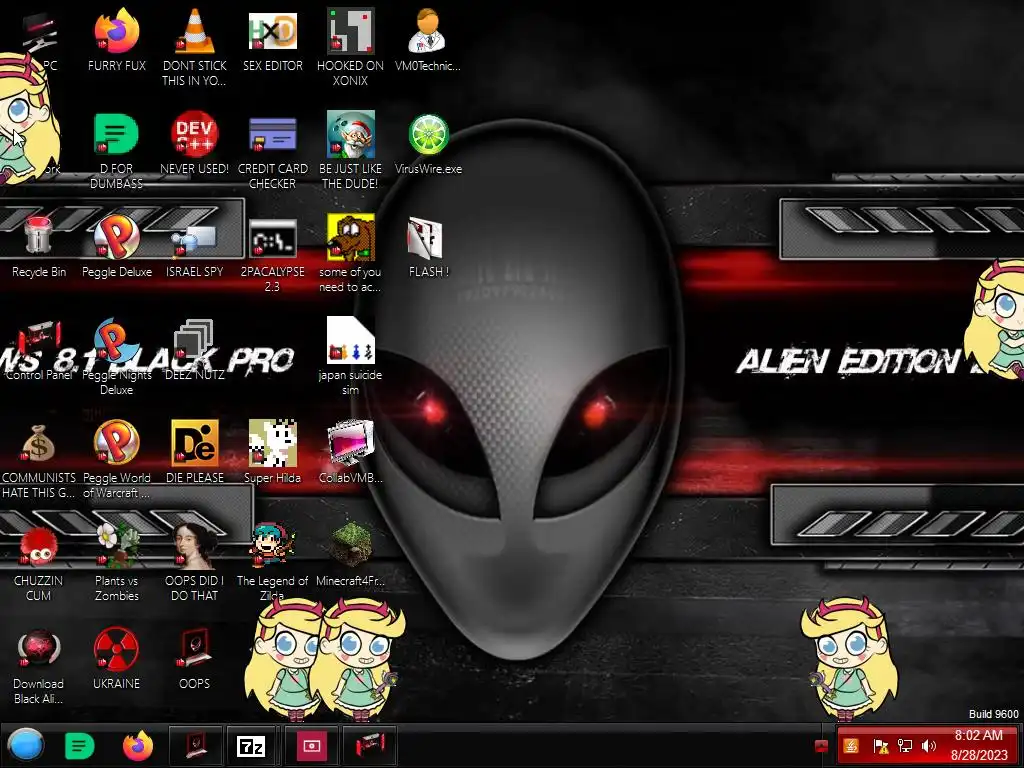Select Peggle World of Warcraft icon

click(x=116, y=443)
